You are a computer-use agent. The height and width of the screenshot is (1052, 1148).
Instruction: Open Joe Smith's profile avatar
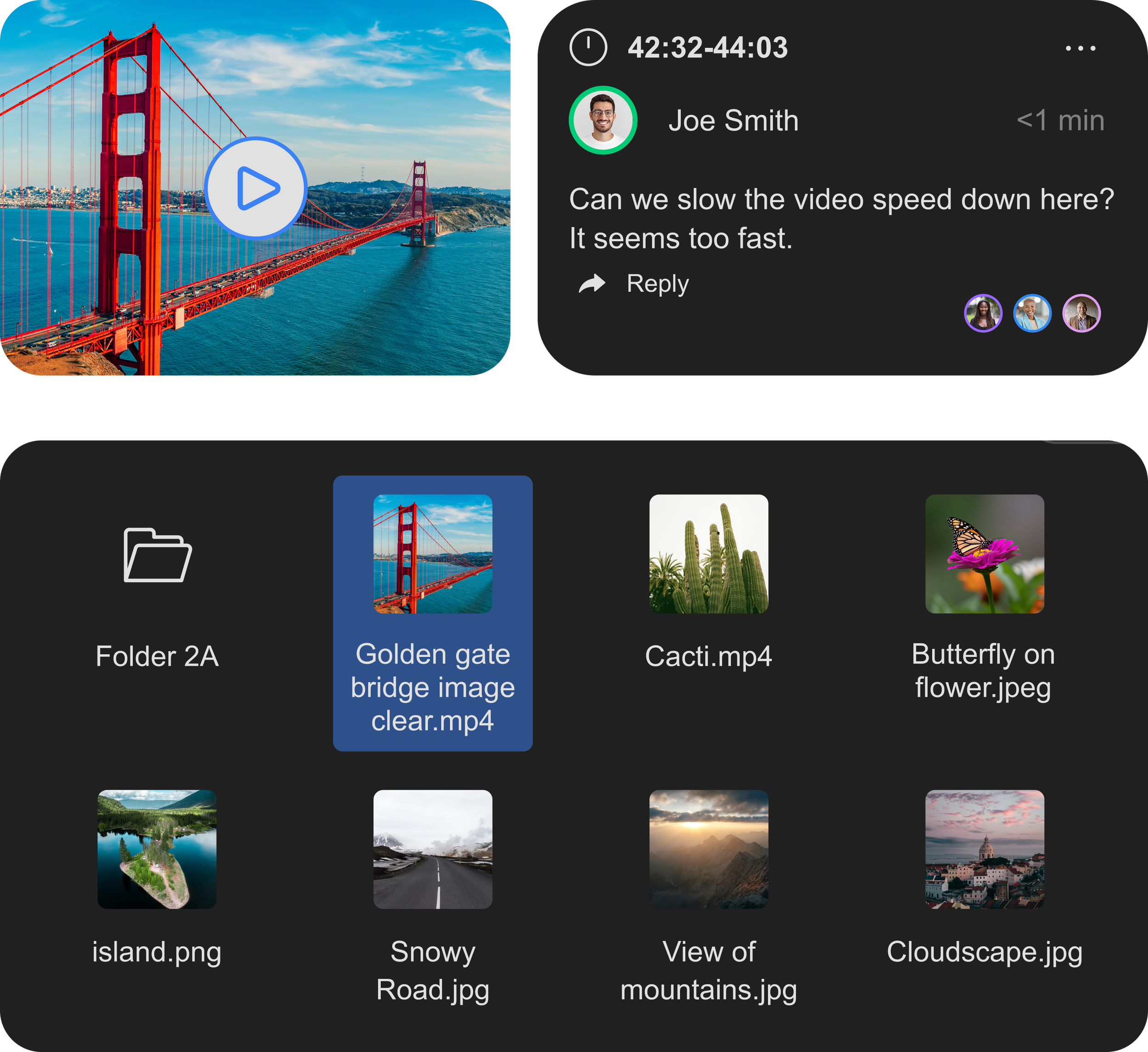point(602,120)
